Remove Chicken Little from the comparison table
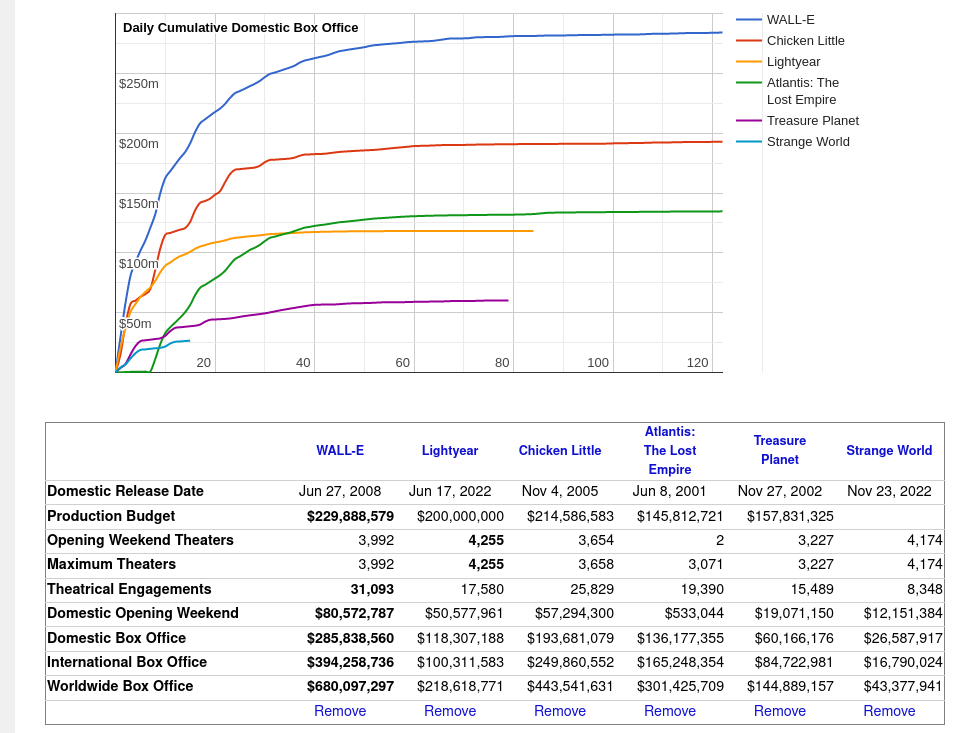 point(560,711)
